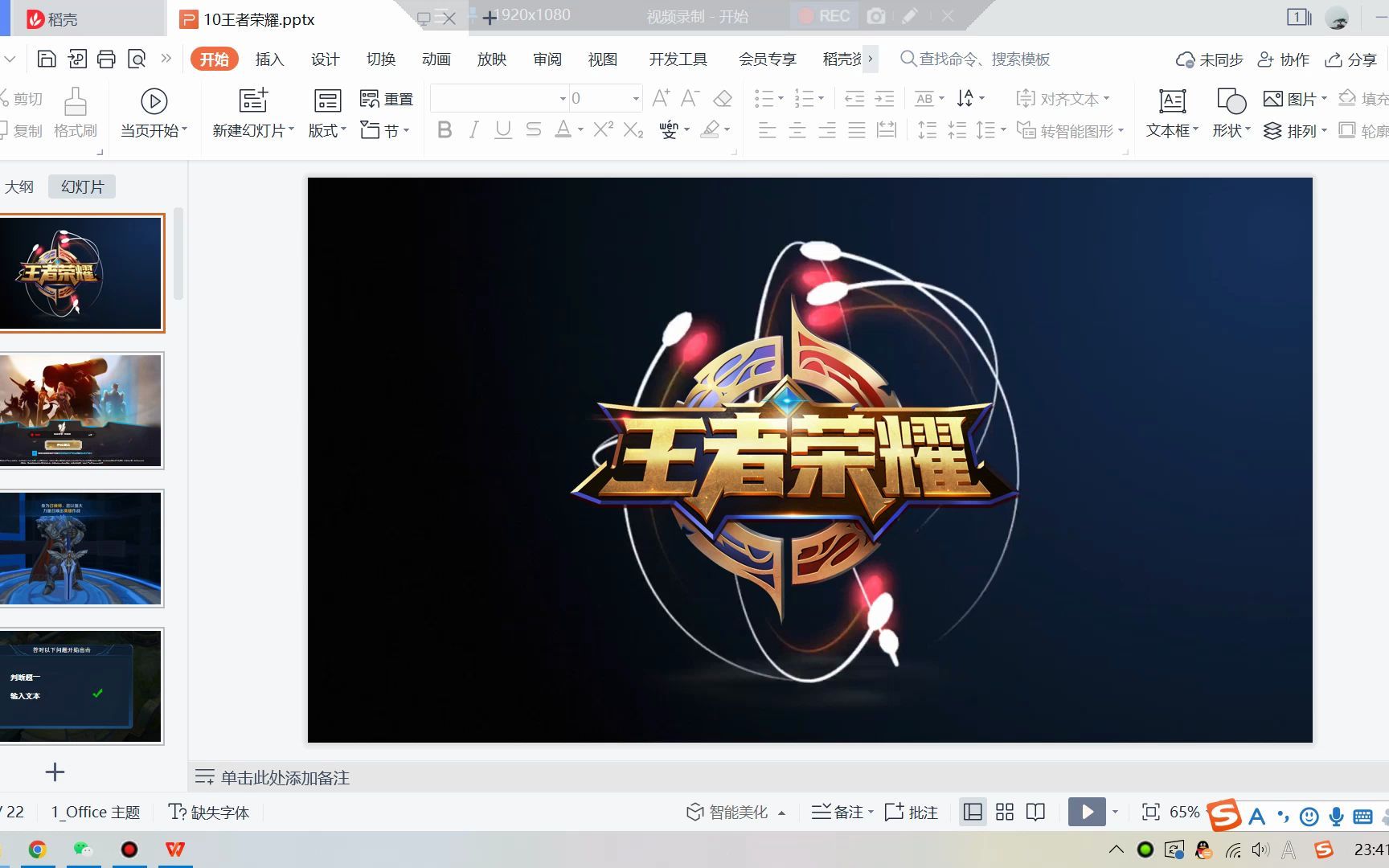Start slideshow from current slide (当页开始)
This screenshot has height=868, width=1389.
point(154,113)
